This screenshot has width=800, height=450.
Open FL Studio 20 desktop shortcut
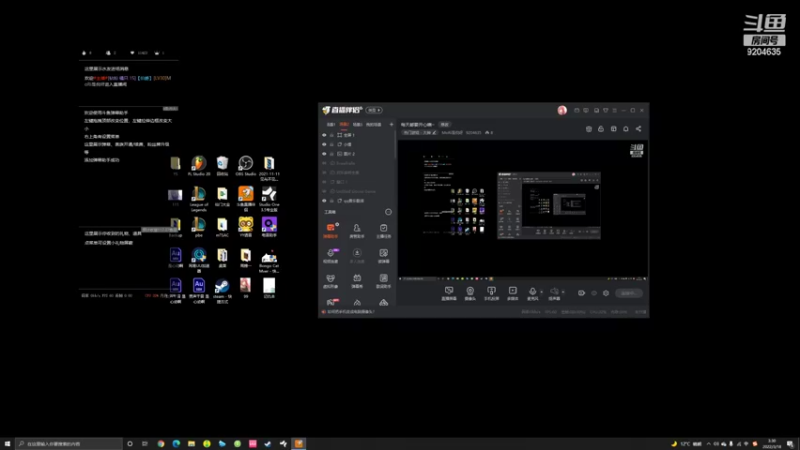[x=198, y=166]
